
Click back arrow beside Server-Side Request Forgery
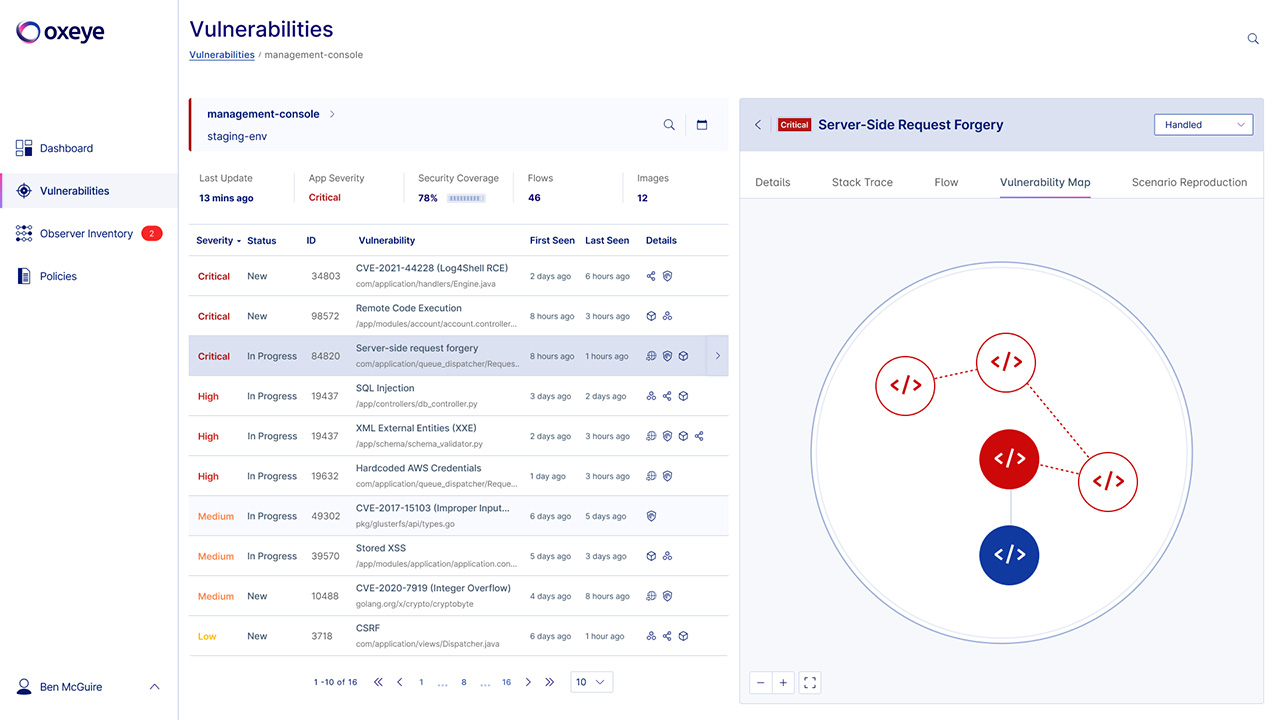click(758, 125)
